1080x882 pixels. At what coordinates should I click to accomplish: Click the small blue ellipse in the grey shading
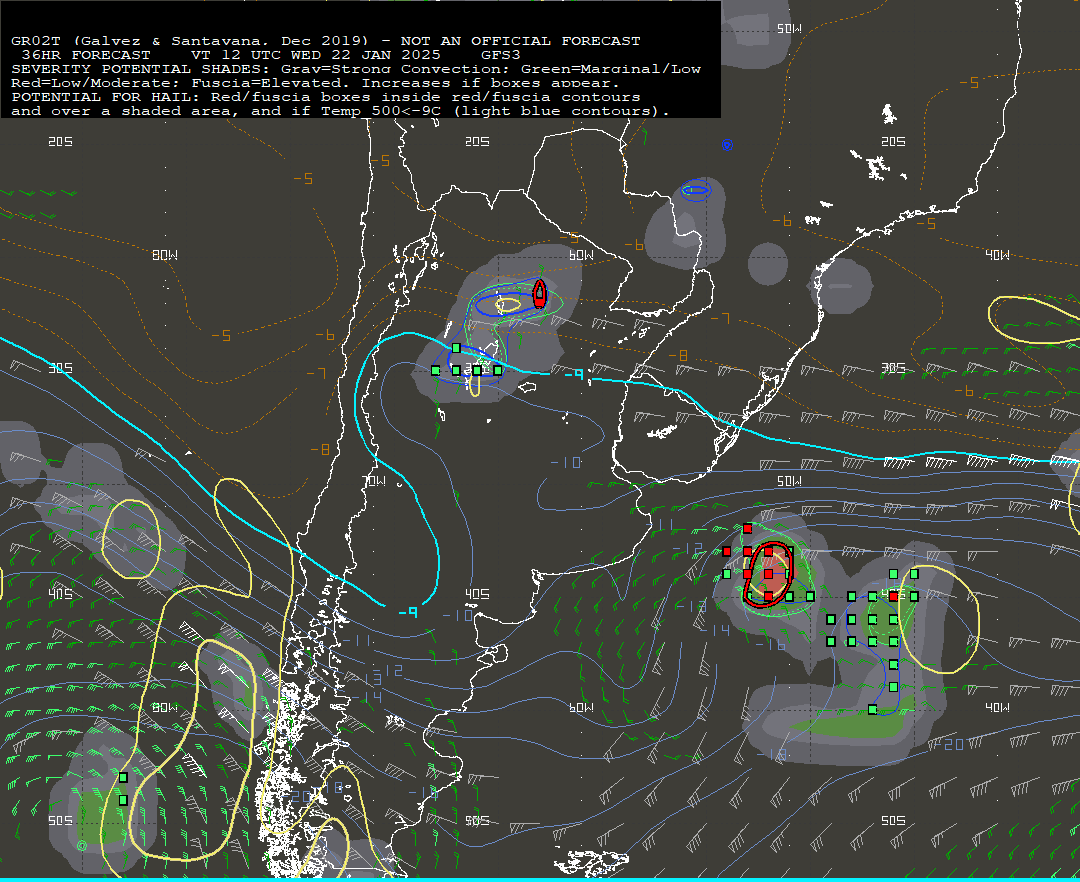[x=696, y=191]
